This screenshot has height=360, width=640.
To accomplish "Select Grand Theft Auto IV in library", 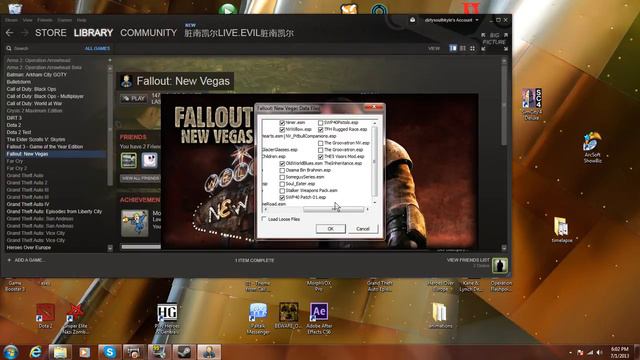I will pos(28,204).
